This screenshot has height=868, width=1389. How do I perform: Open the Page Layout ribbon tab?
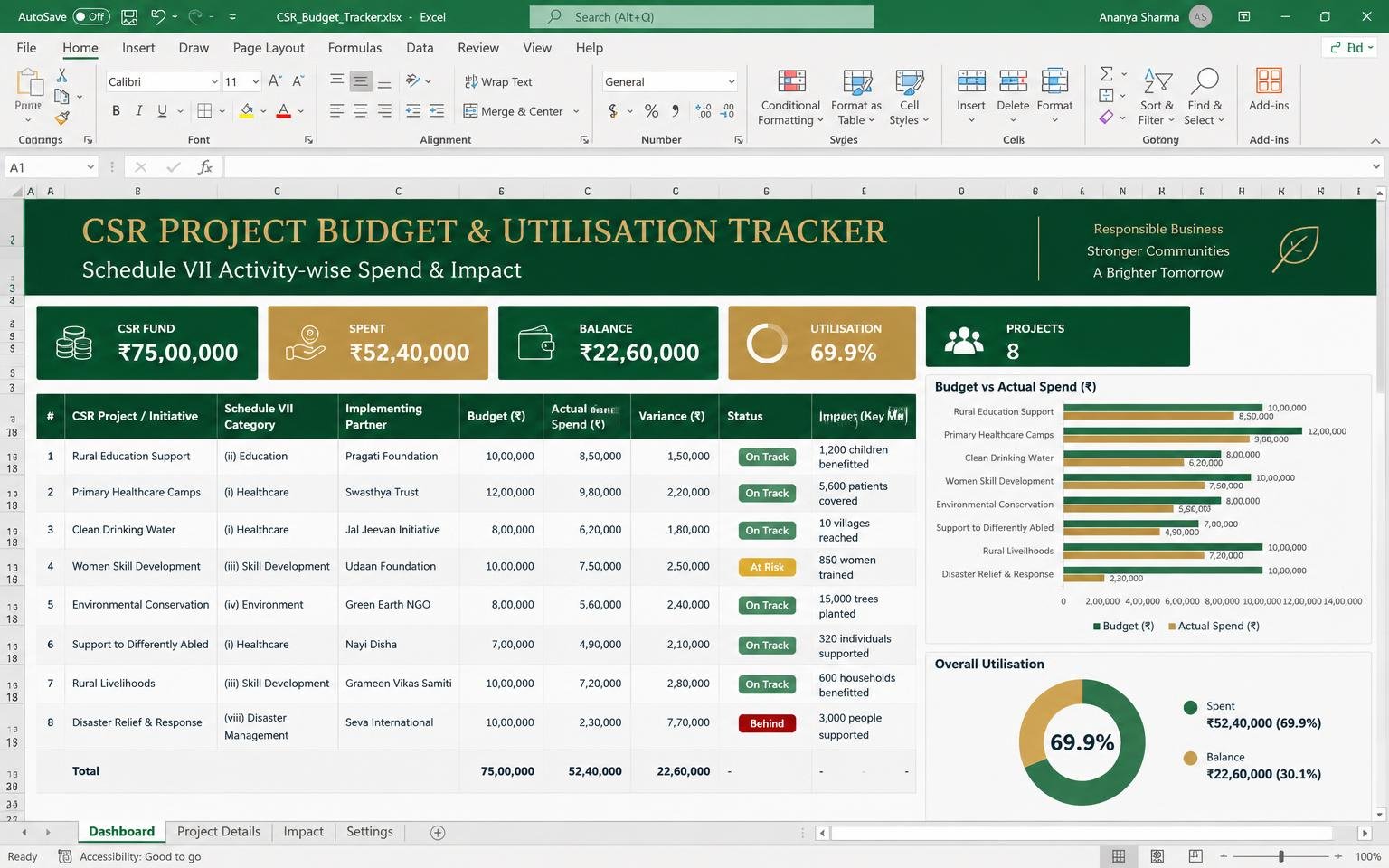[x=269, y=48]
